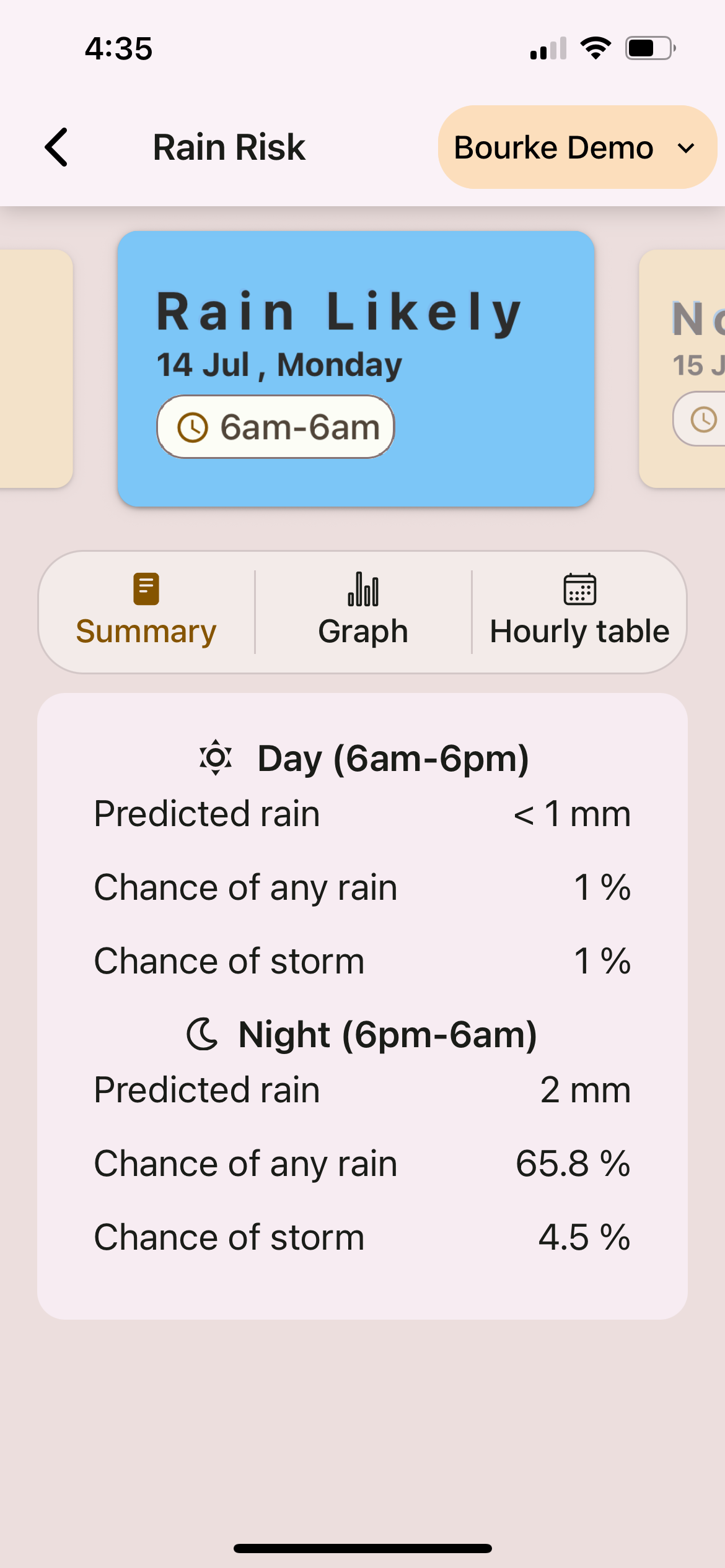Tap the clock icon on next day card
The image size is (725, 1568).
click(x=704, y=419)
